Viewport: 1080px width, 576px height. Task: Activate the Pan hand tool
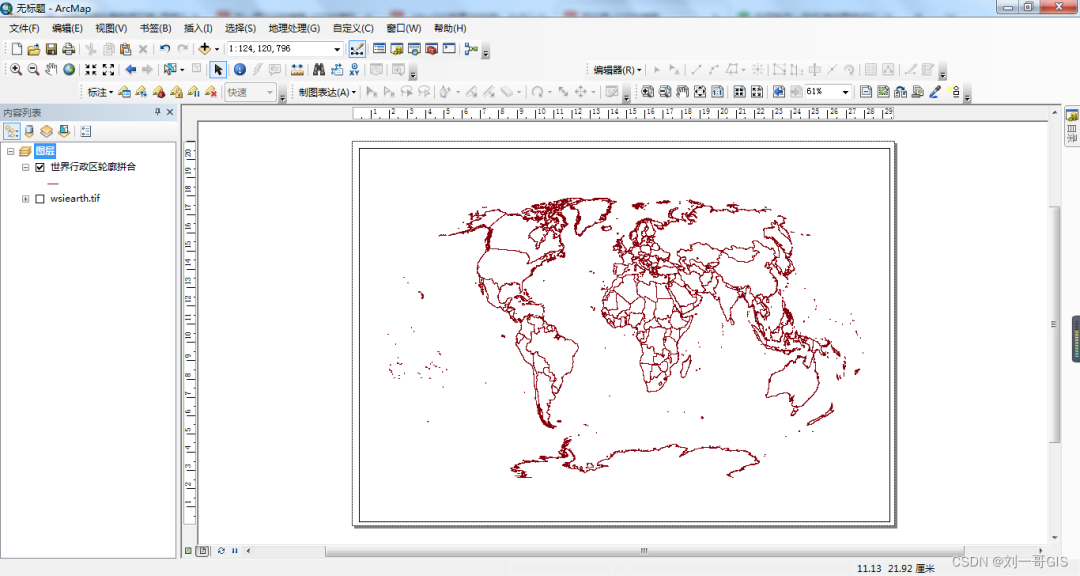point(51,70)
